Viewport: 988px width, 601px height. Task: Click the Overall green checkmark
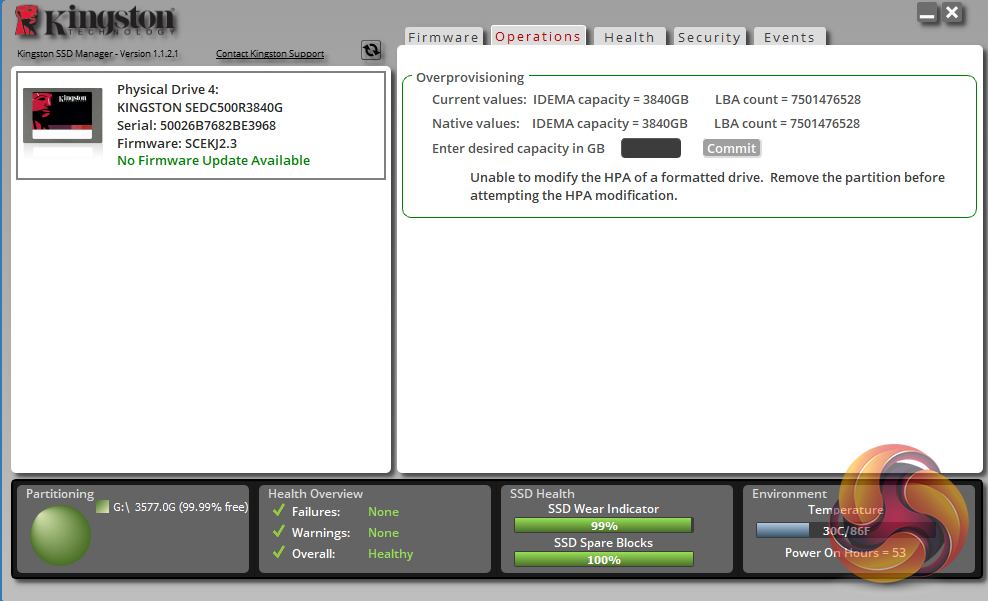point(279,552)
